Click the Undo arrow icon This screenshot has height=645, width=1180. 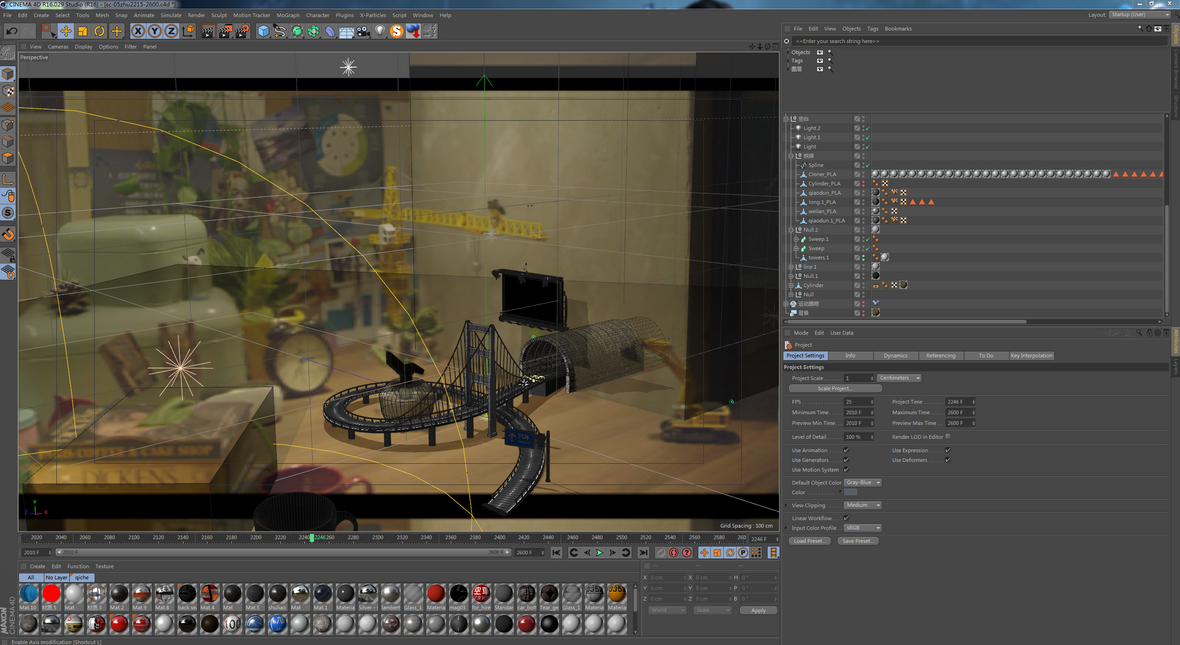(x=12, y=31)
